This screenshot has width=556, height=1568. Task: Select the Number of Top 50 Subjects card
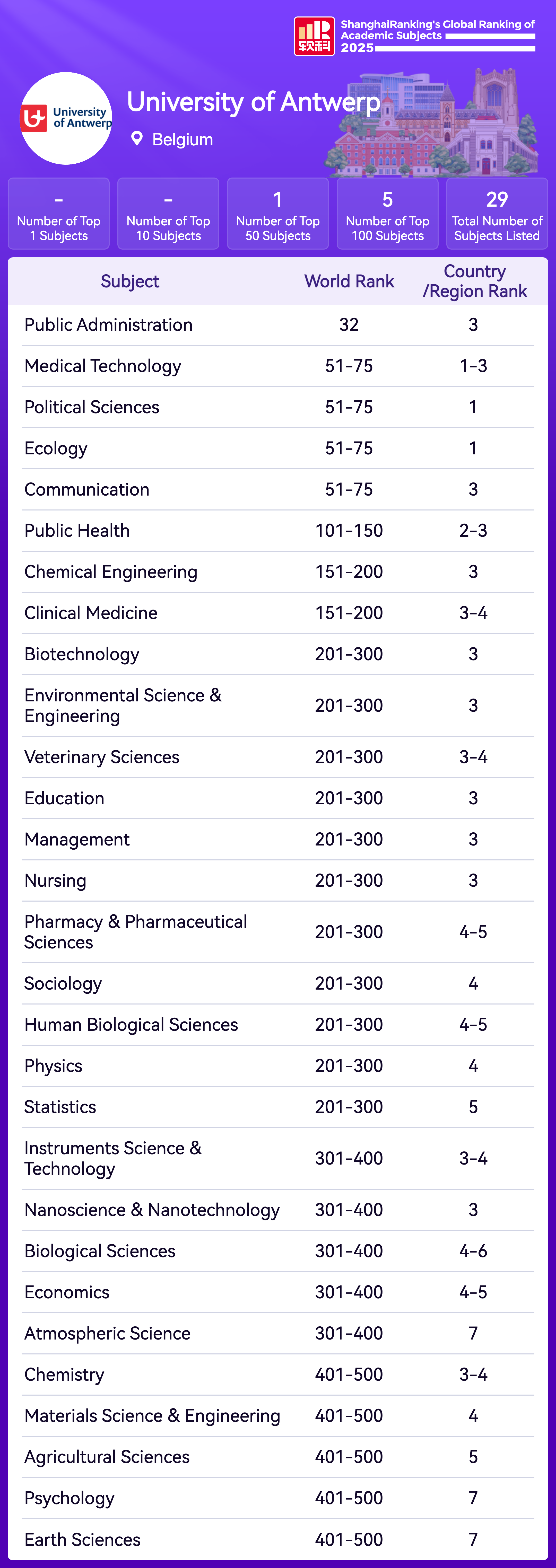coord(278,214)
